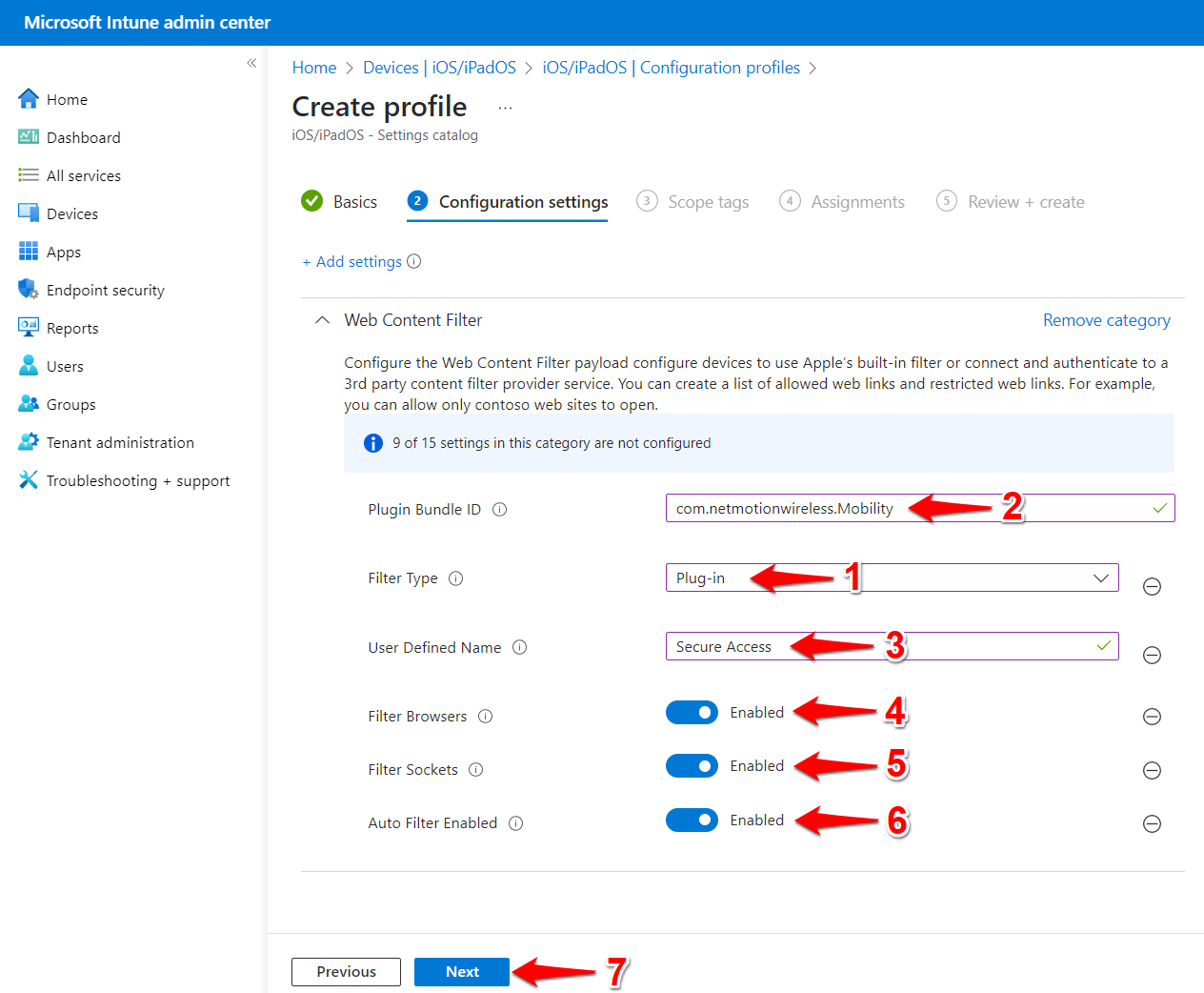1204x993 pixels.
Task: Remove Filter Browsers setting with minus icon
Action: (1152, 716)
